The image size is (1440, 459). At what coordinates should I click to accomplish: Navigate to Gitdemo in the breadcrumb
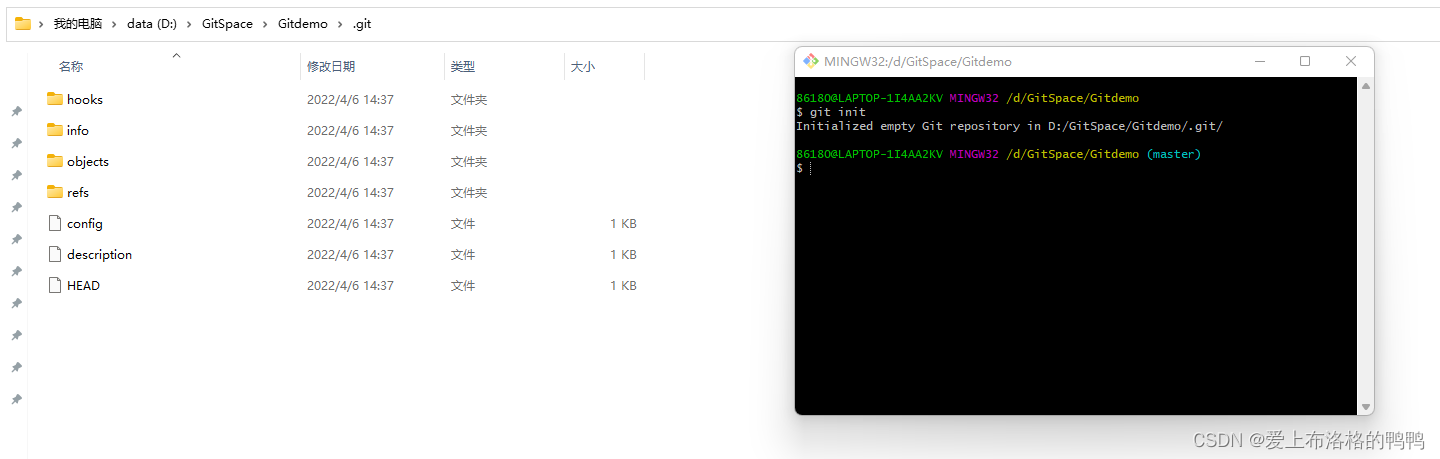pos(302,24)
